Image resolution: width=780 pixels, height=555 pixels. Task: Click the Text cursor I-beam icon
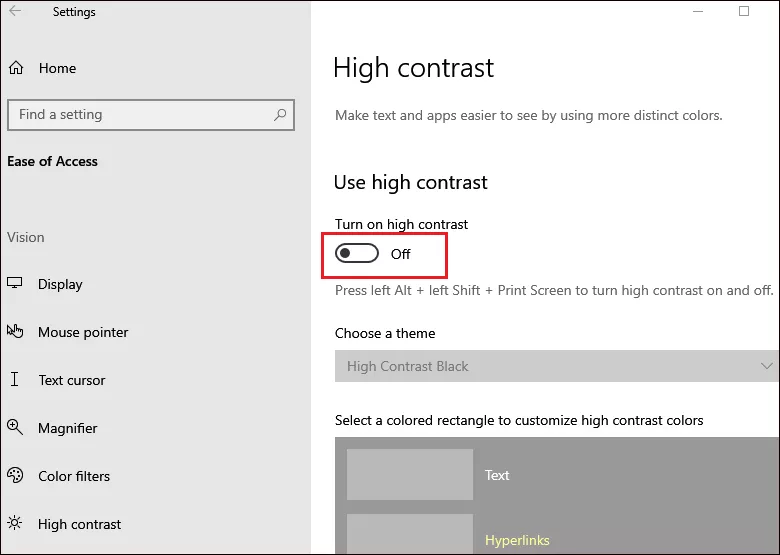[14, 379]
